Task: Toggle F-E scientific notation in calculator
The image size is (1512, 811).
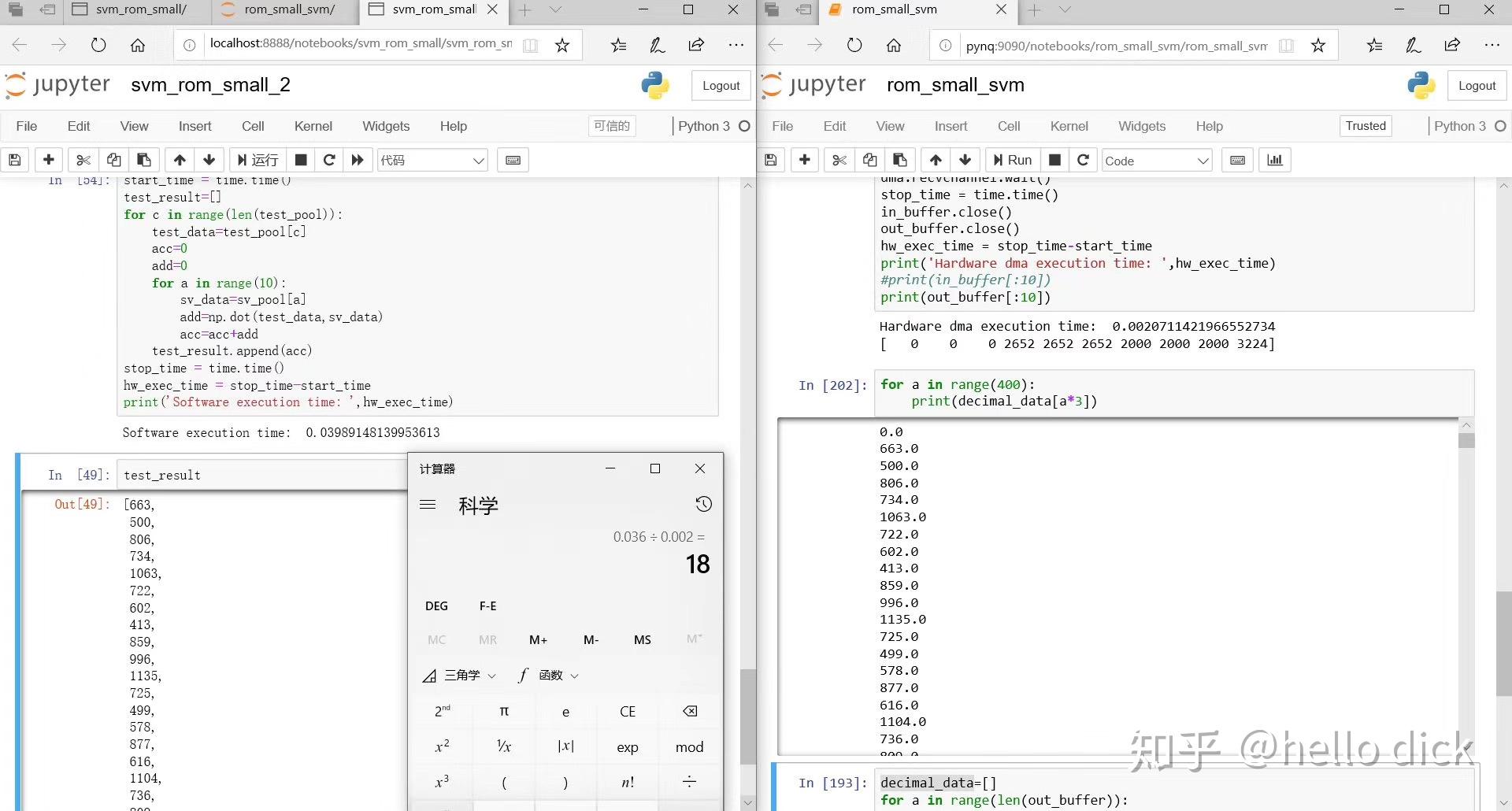Action: coord(488,606)
